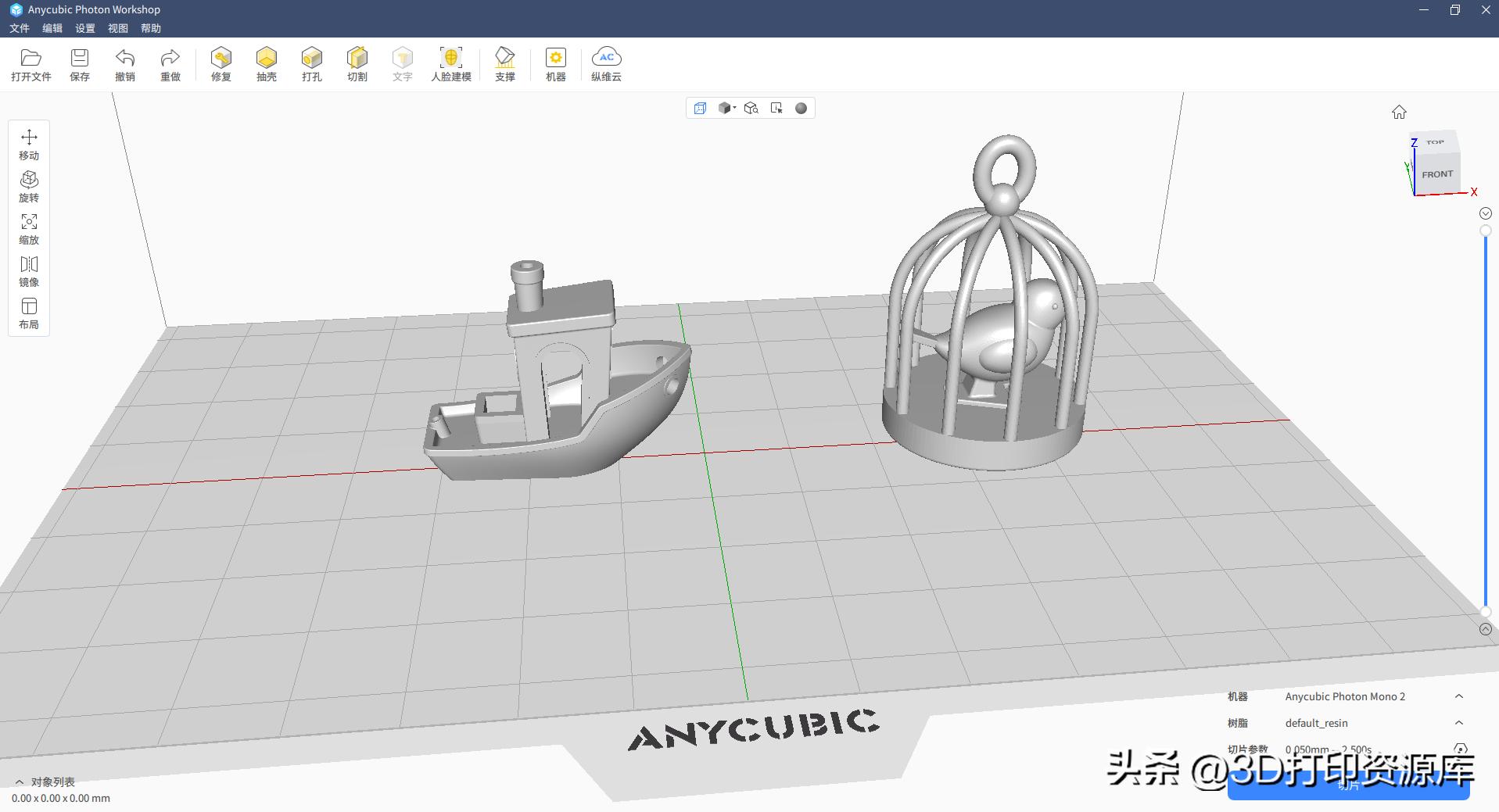The image size is (1499, 812).
Task: Open the 支撑 (Support) tool
Action: 505,64
